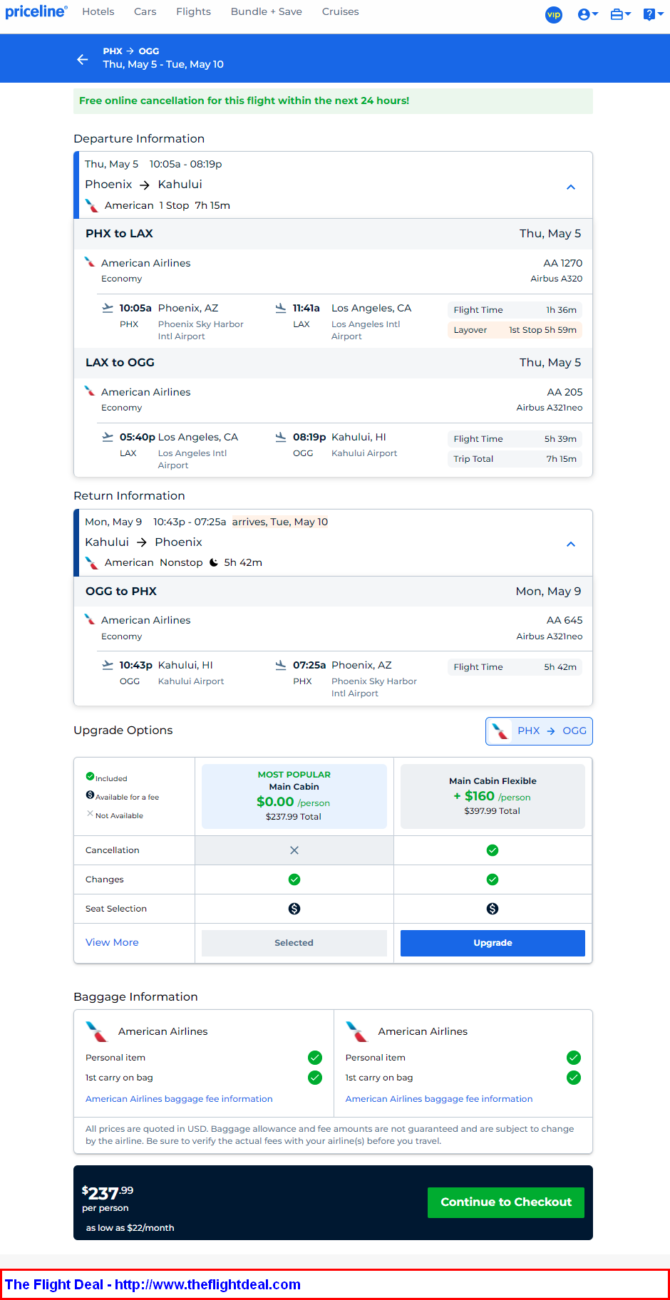The width and height of the screenshot is (670, 1300).
Task: Click the View More link
Action: click(112, 942)
